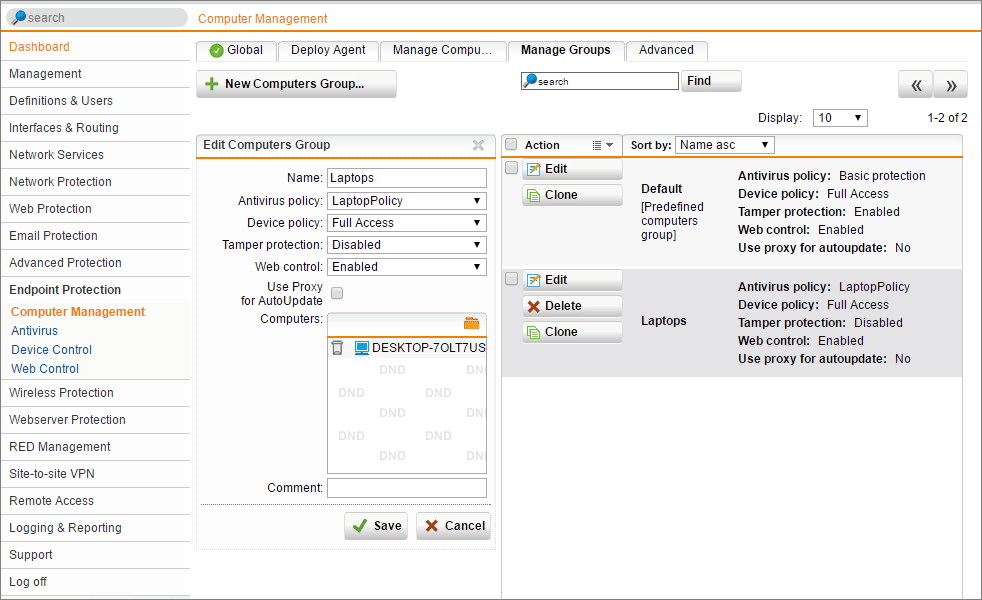Click the monitor icon of DESKTOP-7OLT7US
Image resolution: width=982 pixels, height=600 pixels.
[x=361, y=348]
